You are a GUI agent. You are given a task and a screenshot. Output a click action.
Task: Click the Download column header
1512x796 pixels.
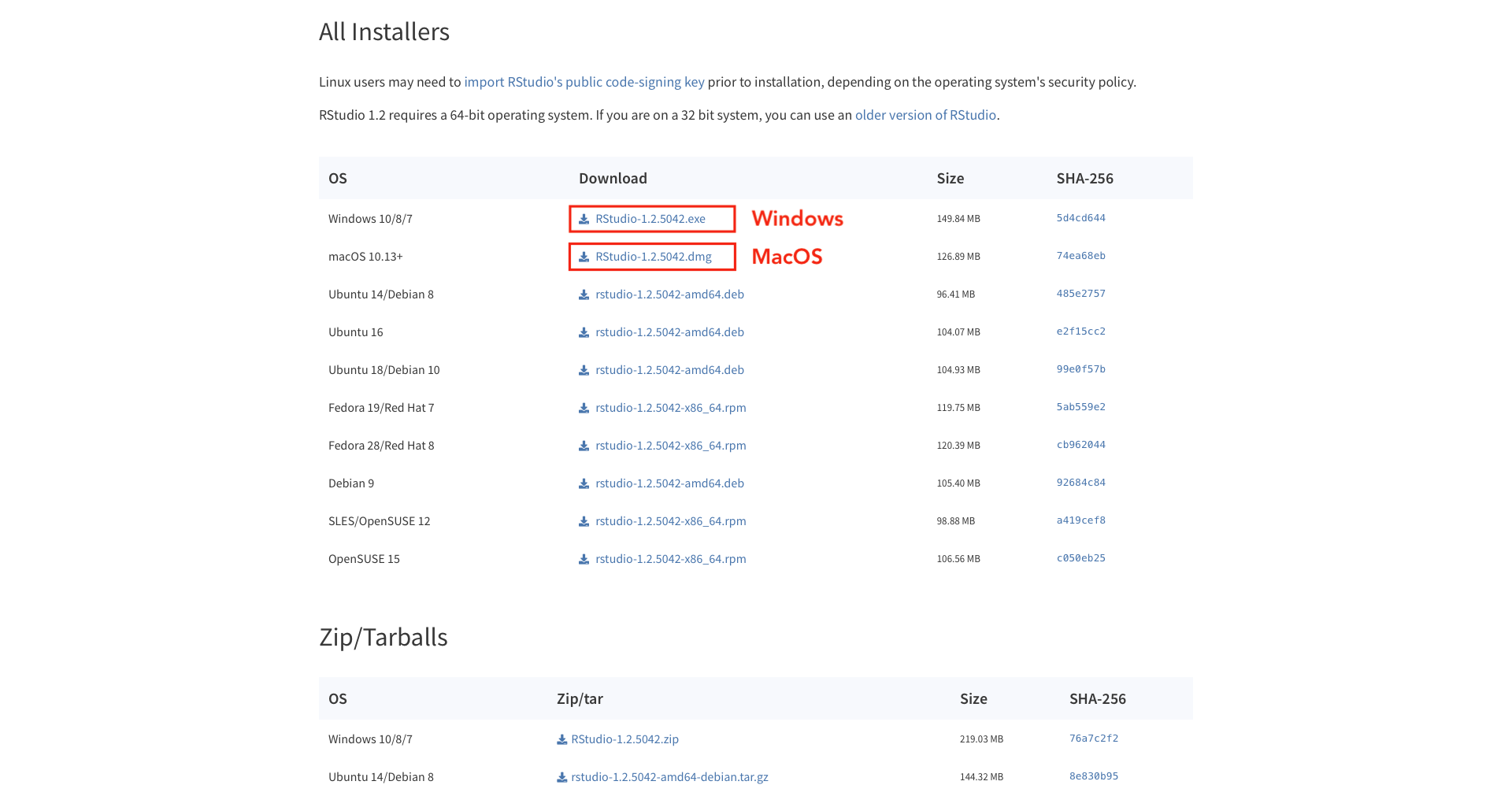tap(613, 179)
